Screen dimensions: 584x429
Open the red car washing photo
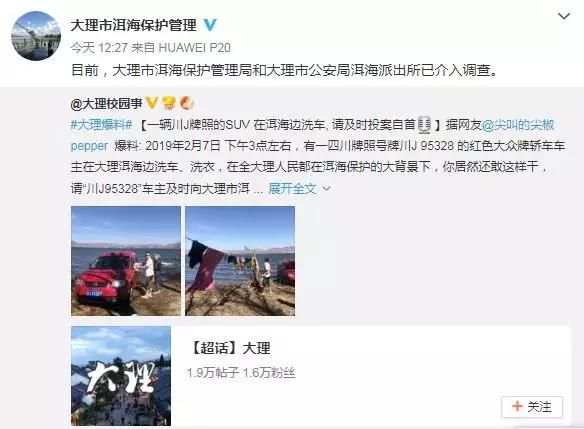point(126,261)
